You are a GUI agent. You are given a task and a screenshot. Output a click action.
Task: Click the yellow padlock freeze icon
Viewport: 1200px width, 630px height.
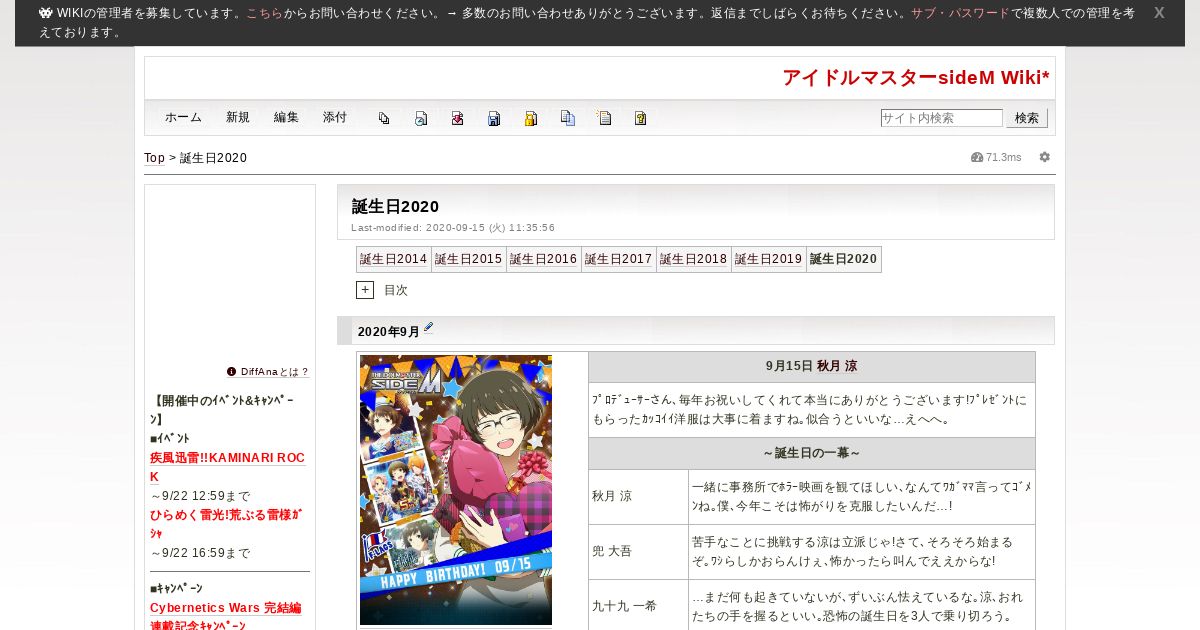pos(531,118)
